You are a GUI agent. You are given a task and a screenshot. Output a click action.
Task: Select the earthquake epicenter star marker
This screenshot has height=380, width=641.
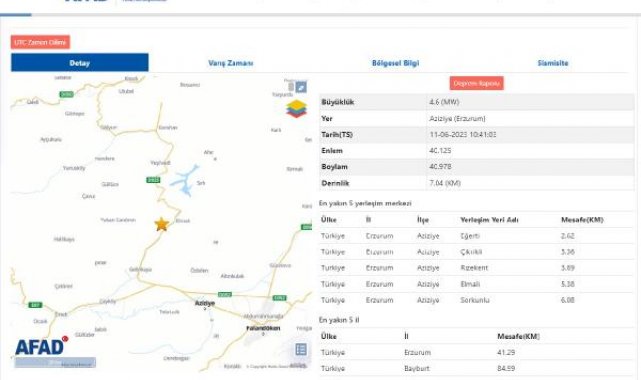(x=161, y=224)
